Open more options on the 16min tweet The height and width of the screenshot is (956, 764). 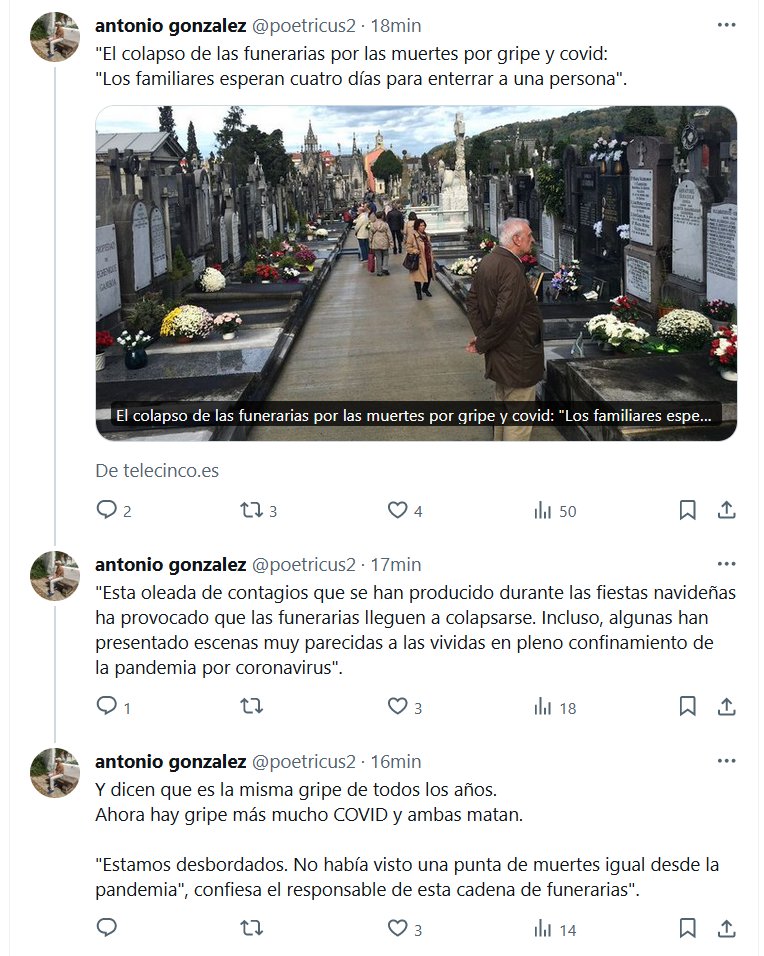[x=726, y=761]
